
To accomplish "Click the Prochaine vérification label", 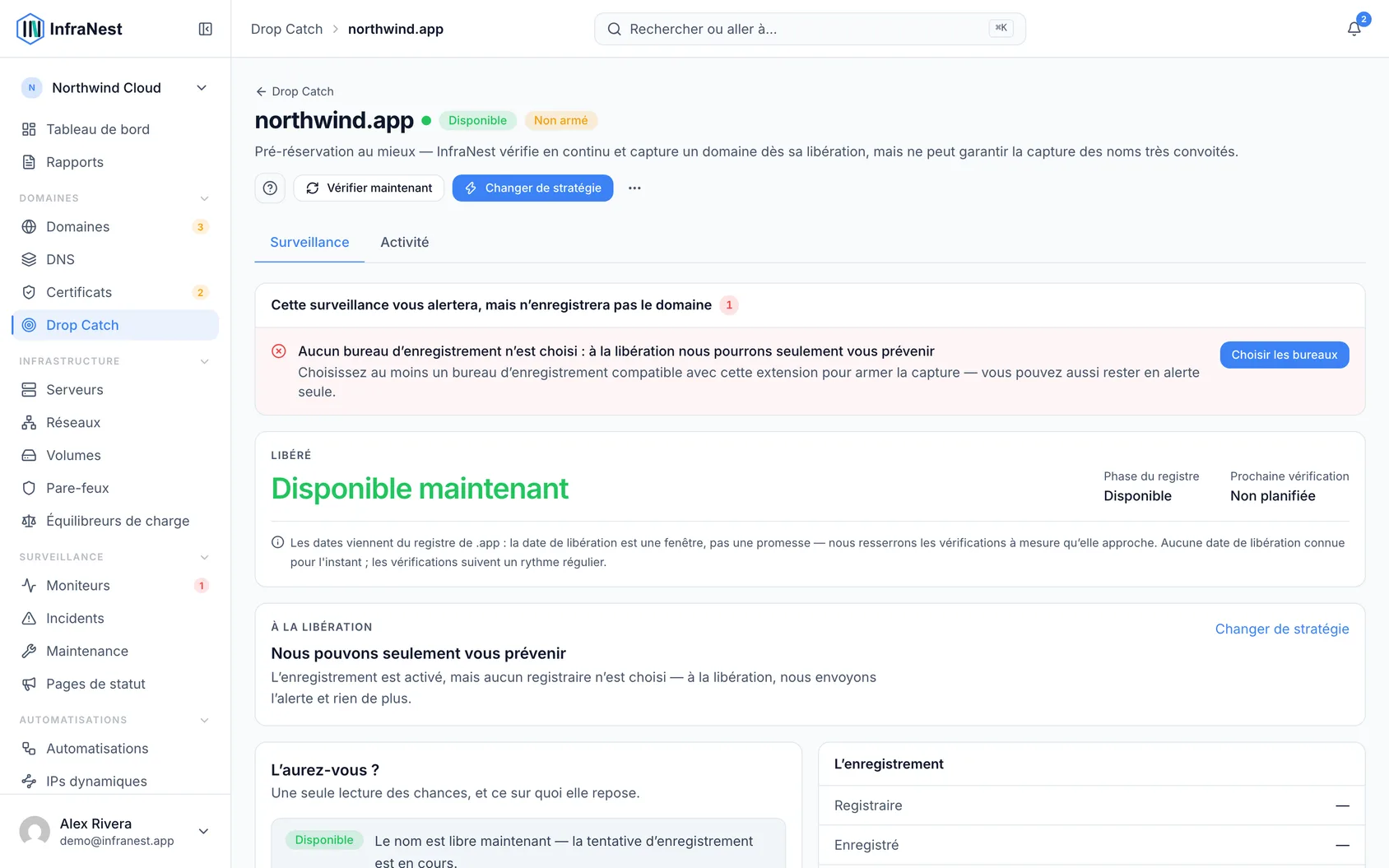I will click(x=1289, y=476).
